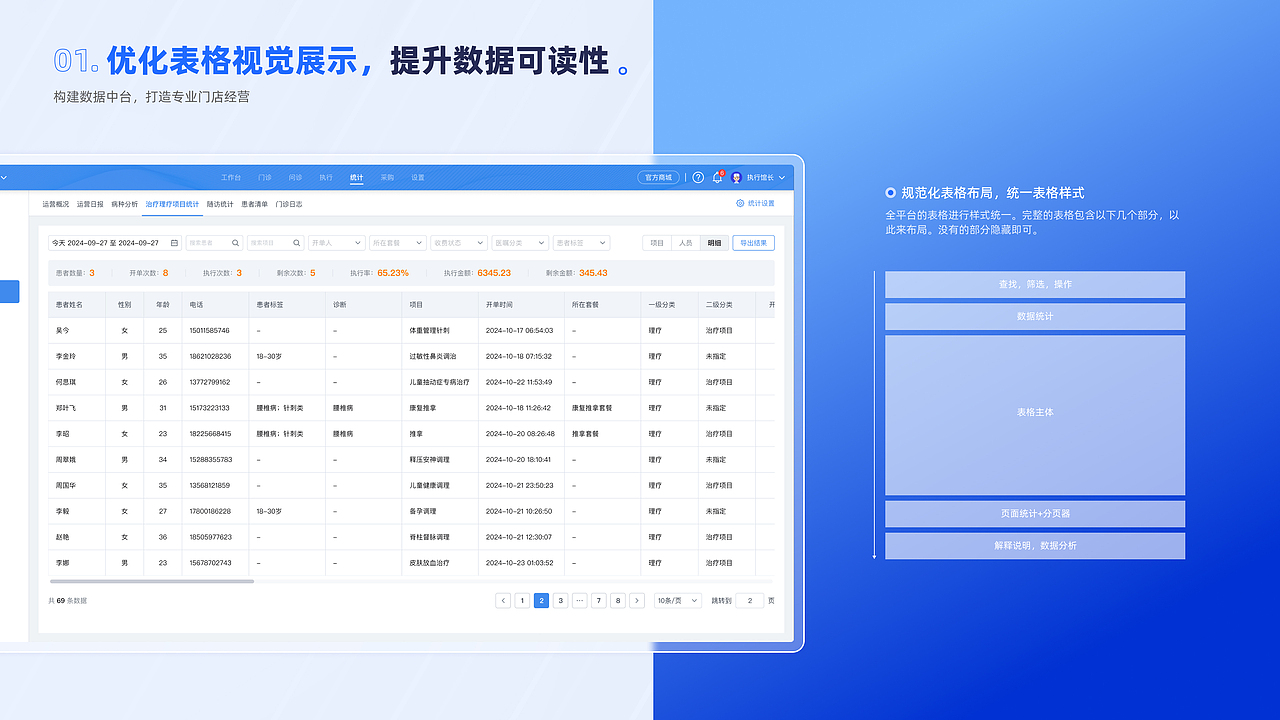Open the 统计 menu in the top navigation

point(357,177)
